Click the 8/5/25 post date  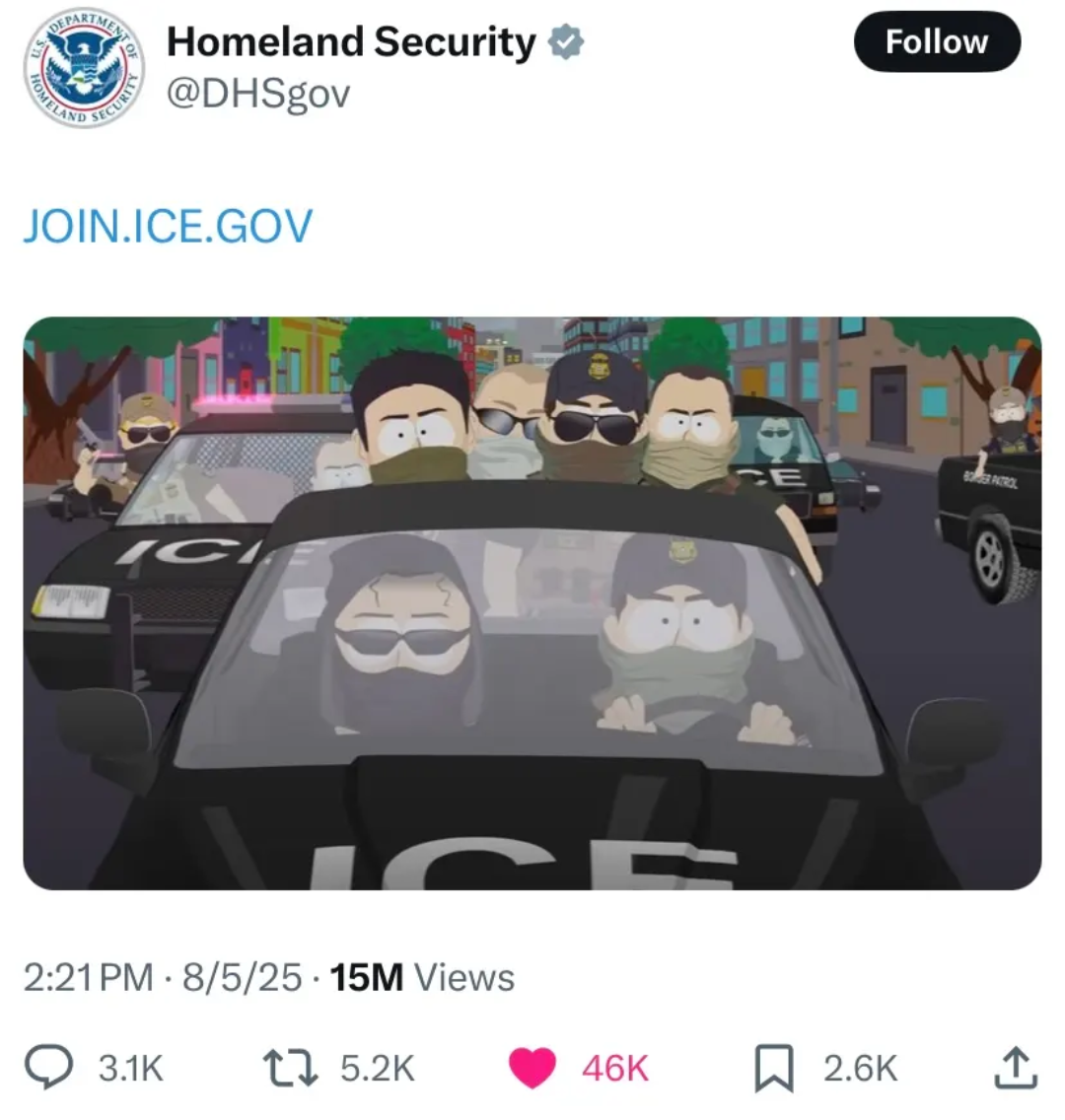243,977
